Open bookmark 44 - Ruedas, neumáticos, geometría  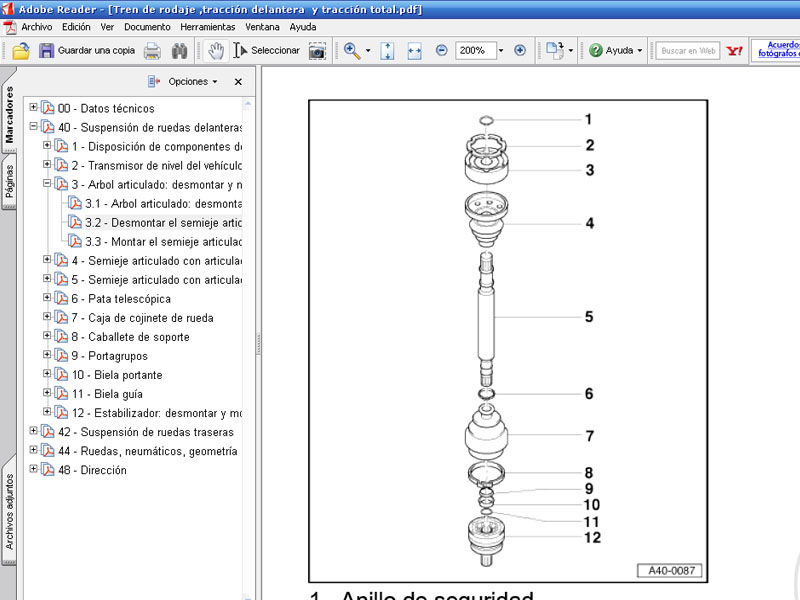point(147,452)
